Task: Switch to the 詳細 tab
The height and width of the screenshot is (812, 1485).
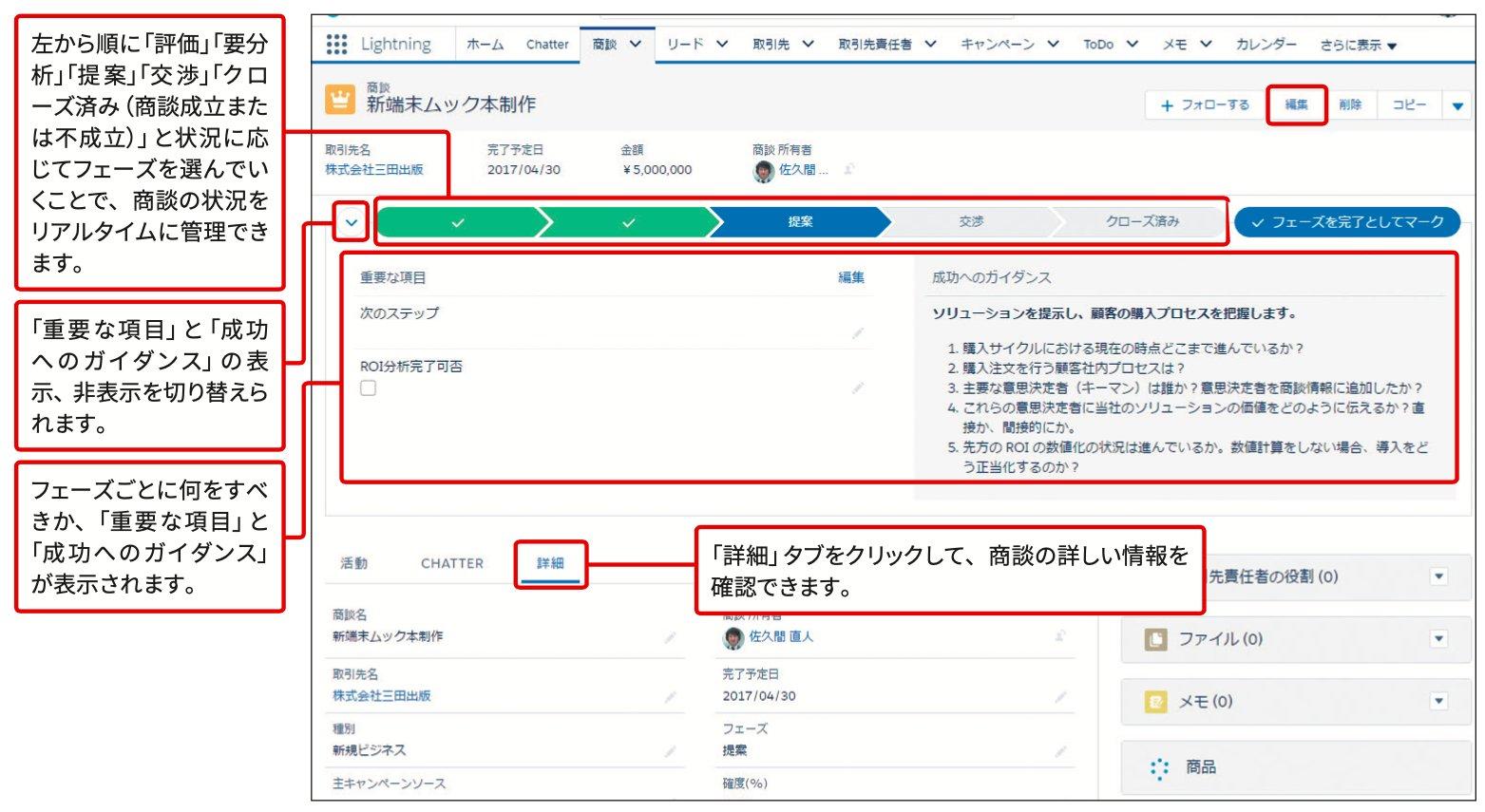Action: tap(550, 563)
